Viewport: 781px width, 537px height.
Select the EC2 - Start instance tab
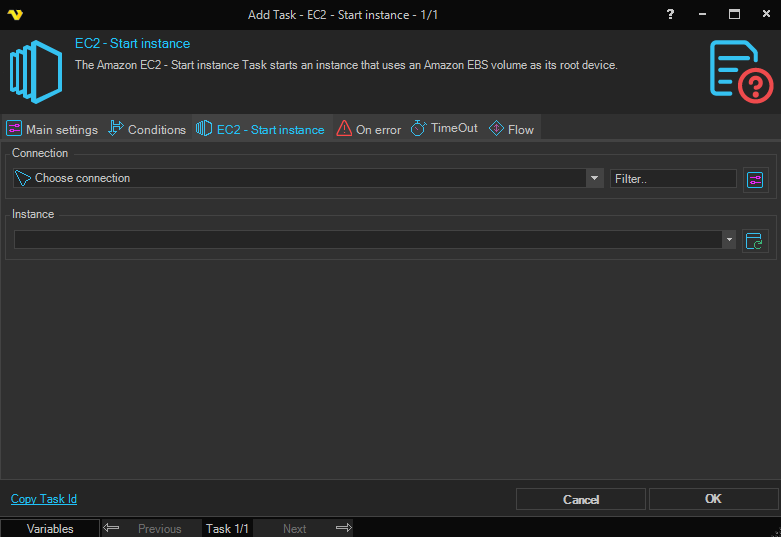click(x=261, y=129)
